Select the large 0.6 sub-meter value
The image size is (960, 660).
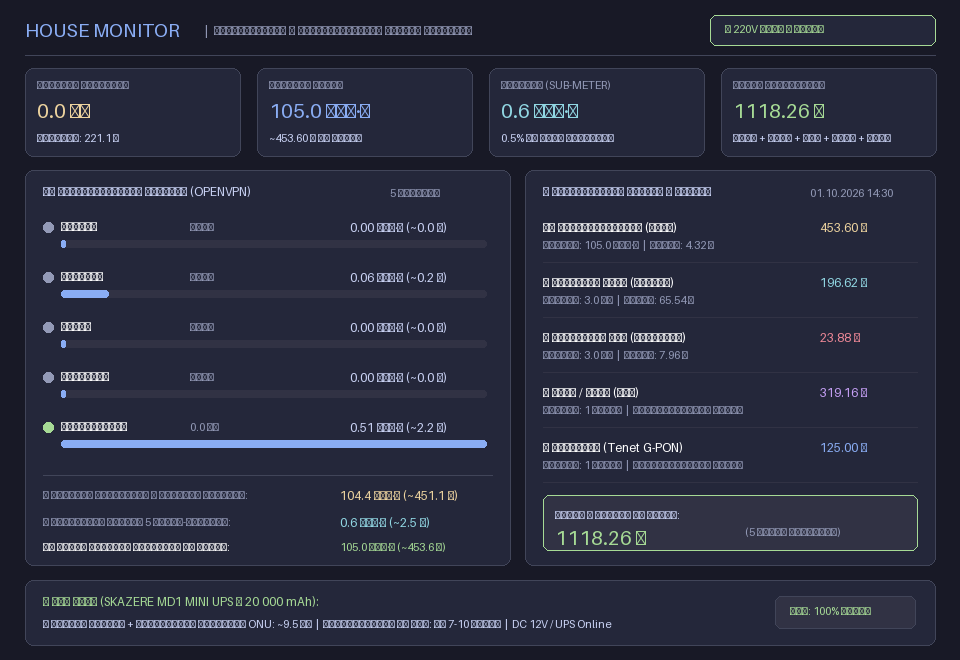pyautogui.click(x=539, y=111)
